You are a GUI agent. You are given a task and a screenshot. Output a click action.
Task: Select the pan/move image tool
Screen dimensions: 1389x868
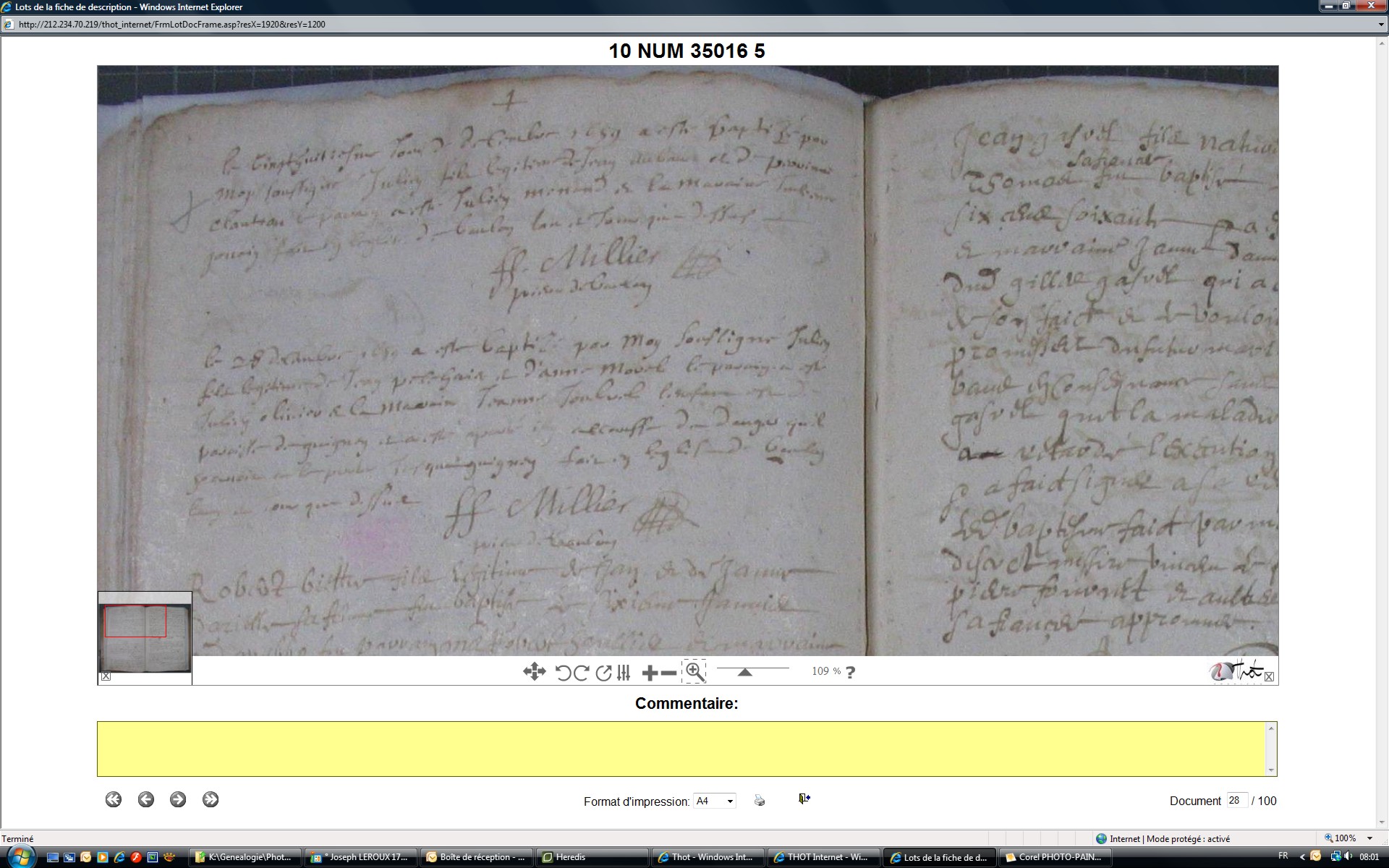click(x=534, y=672)
